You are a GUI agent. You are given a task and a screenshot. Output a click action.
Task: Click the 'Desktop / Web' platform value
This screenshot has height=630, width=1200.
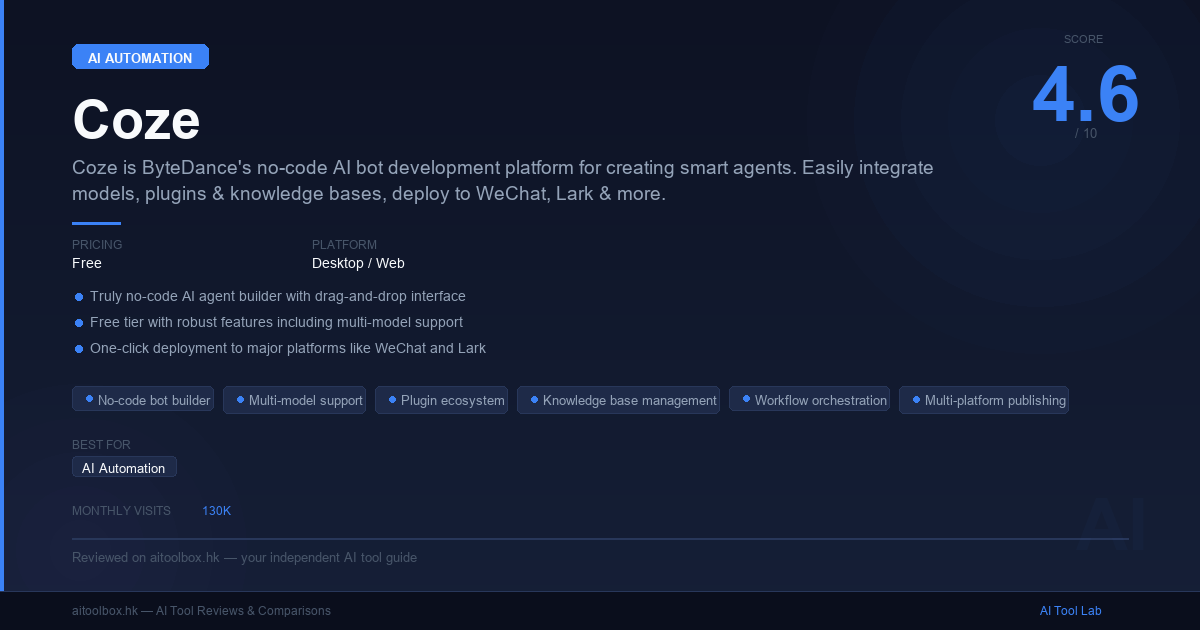(358, 264)
